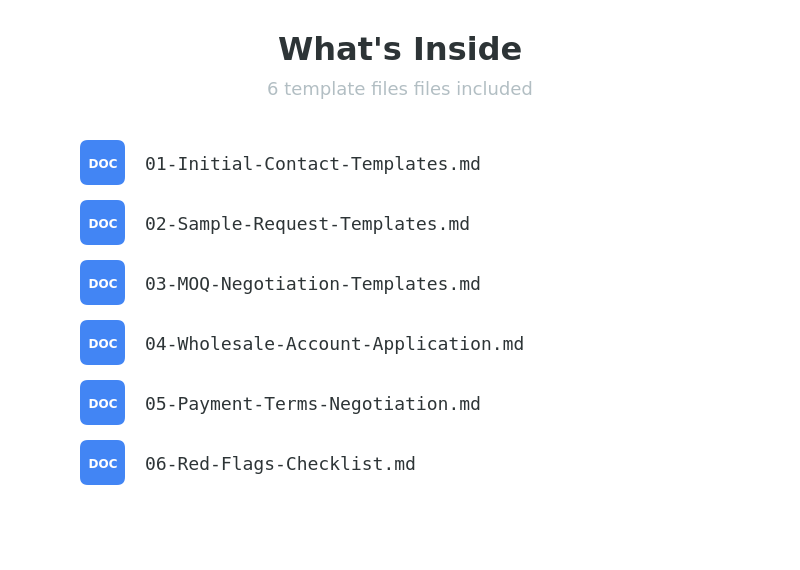Select the DOC badge for 05-Payment-Terms-Negotiation.md
The width and height of the screenshot is (800, 570).
102,403
